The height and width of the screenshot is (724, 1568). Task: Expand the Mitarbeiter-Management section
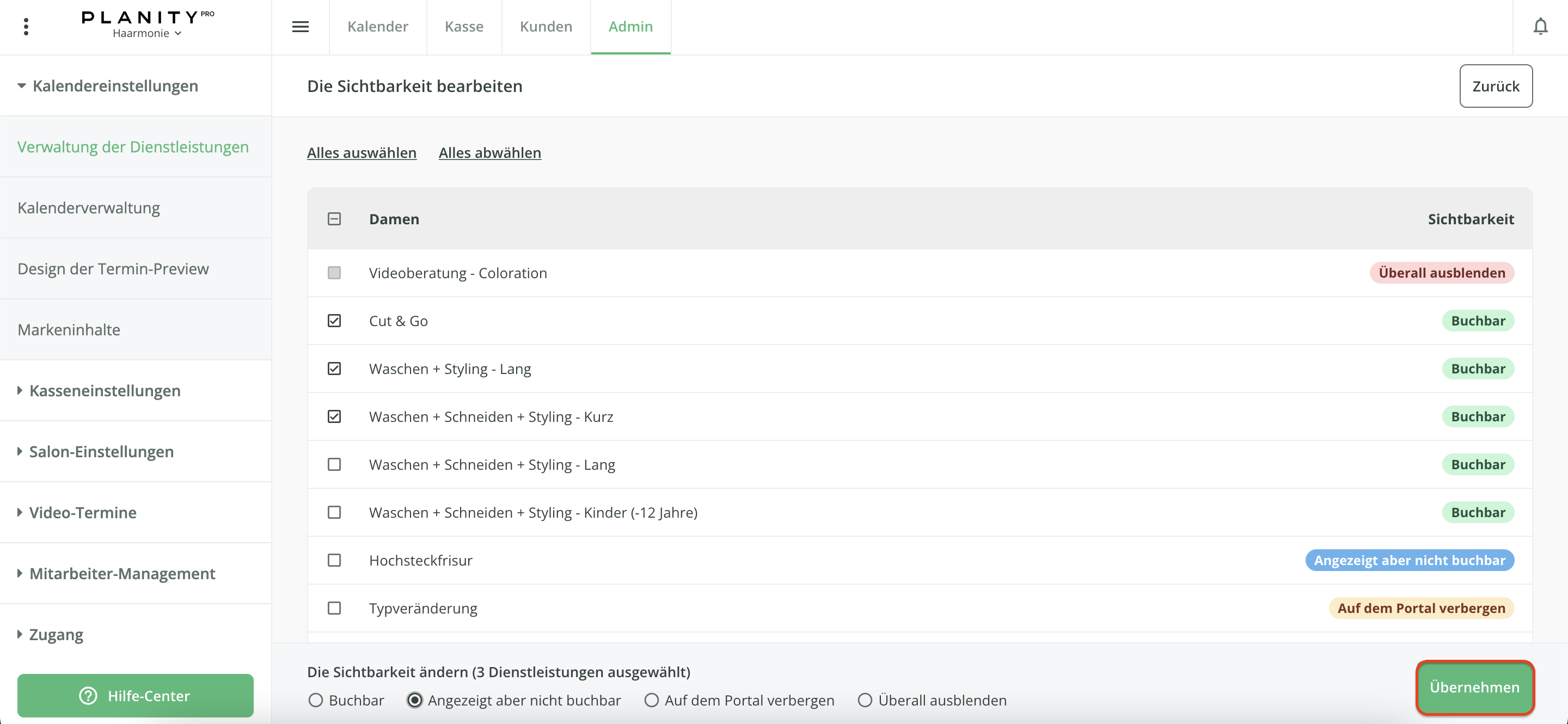[x=122, y=573]
